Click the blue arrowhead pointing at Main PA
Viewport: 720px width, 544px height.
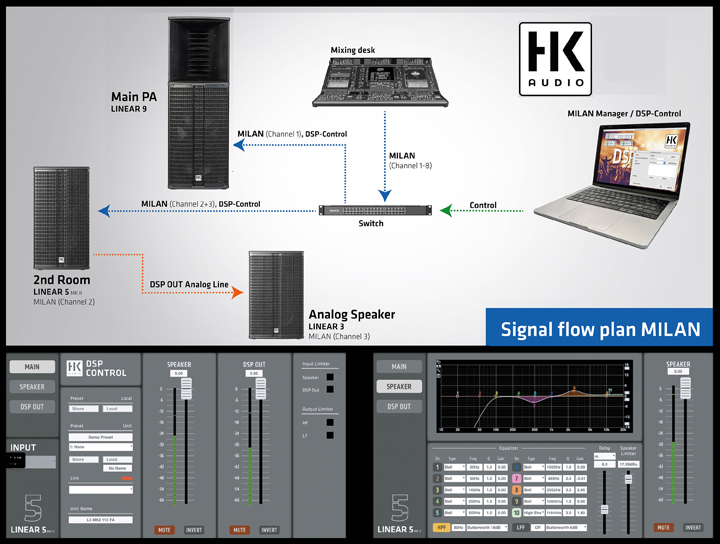pos(239,145)
